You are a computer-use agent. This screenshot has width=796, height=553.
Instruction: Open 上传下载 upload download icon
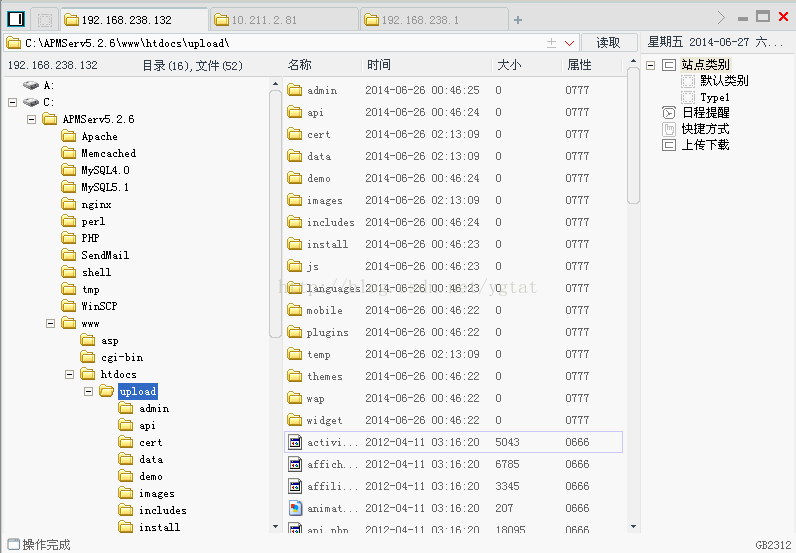[x=669, y=145]
